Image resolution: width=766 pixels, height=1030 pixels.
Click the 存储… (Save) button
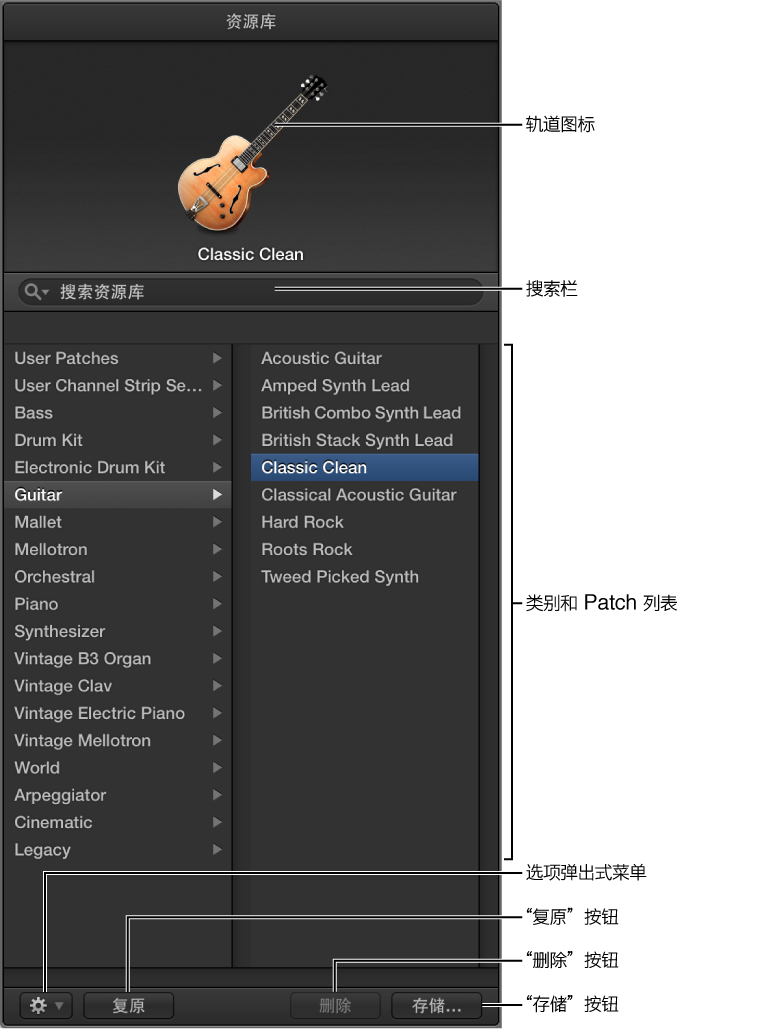(437, 1005)
